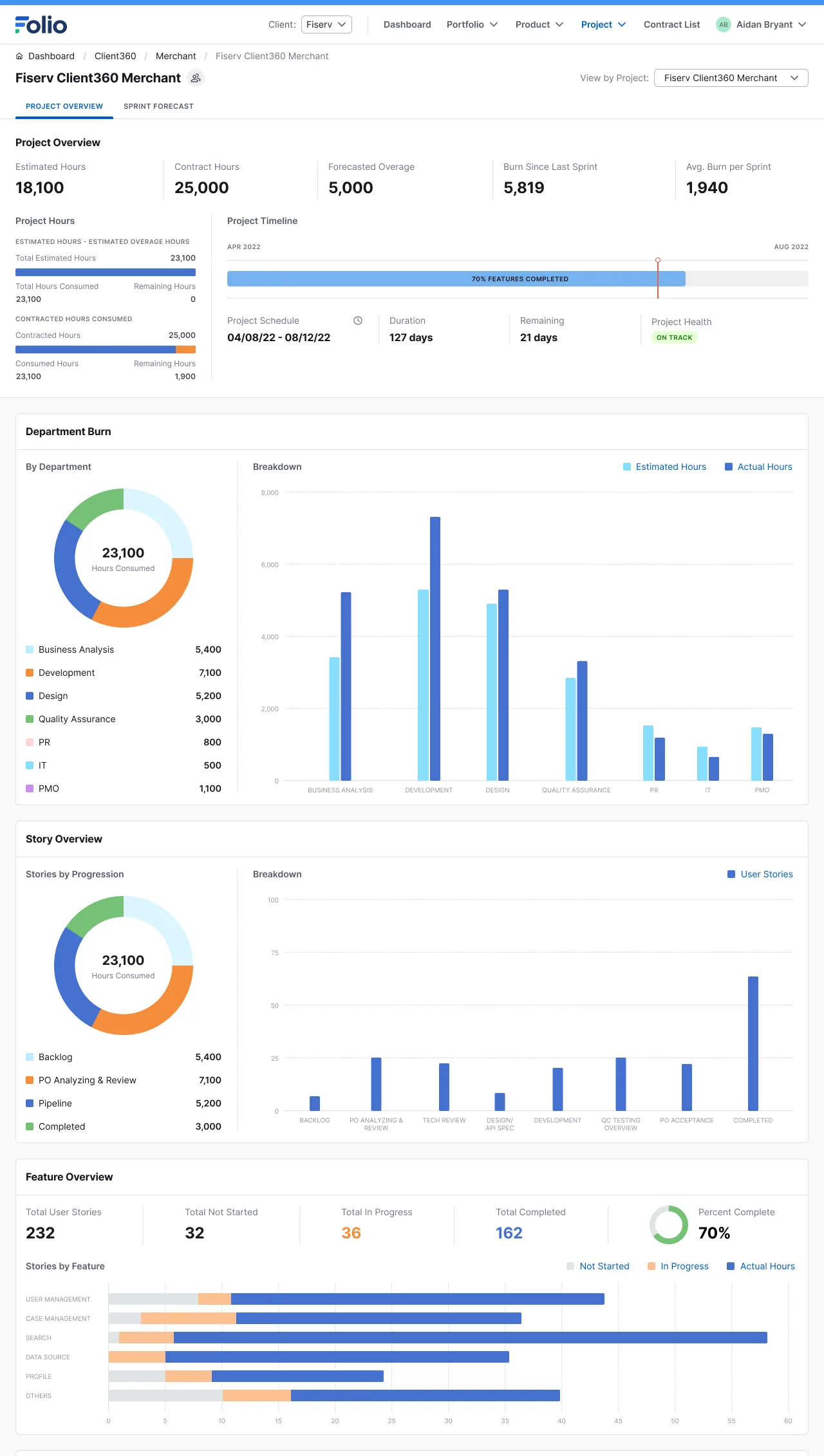
Task: Toggle the User Stories legend
Action: [x=760, y=874]
